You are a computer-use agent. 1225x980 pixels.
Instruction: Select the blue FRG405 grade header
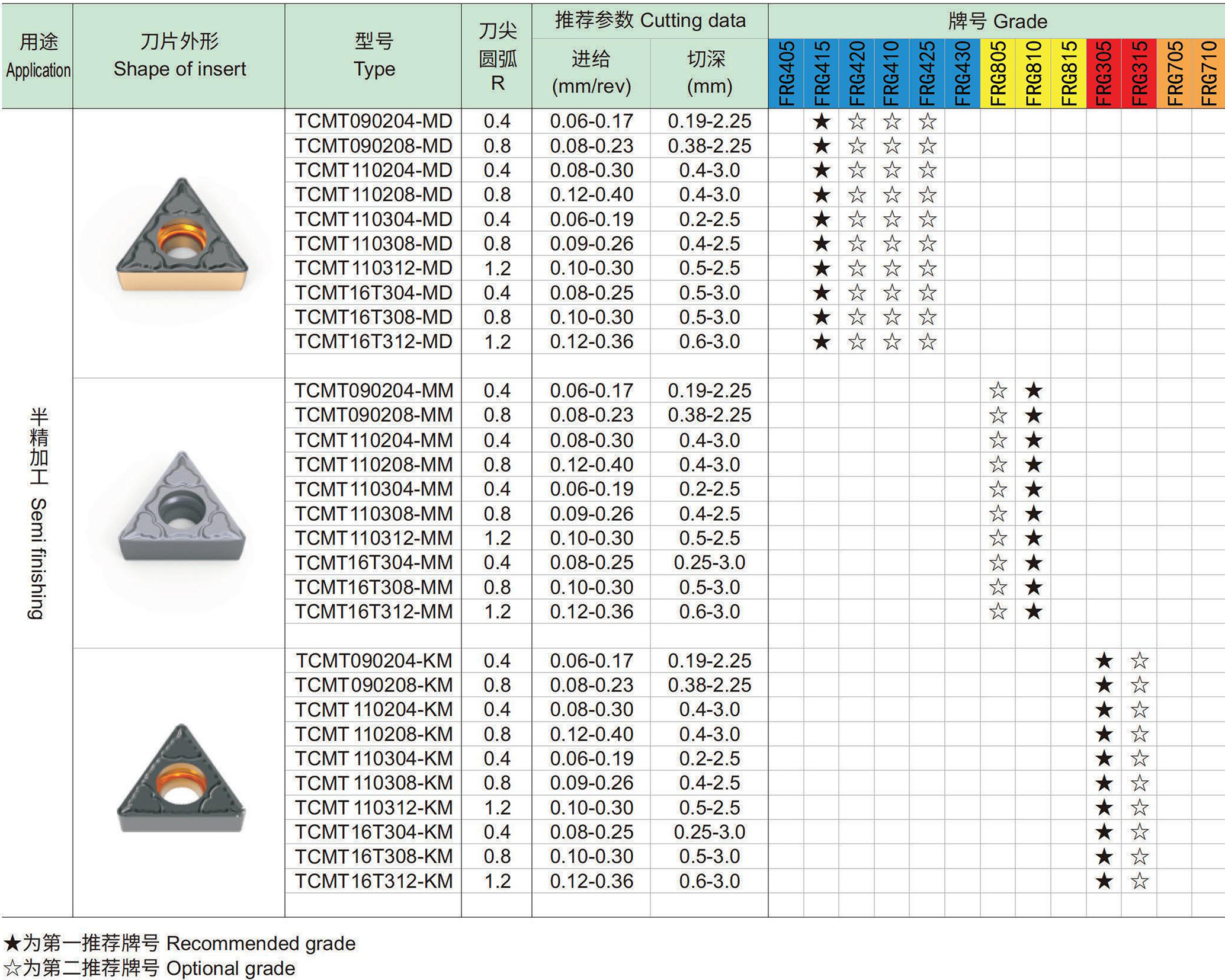pyautogui.click(x=786, y=73)
